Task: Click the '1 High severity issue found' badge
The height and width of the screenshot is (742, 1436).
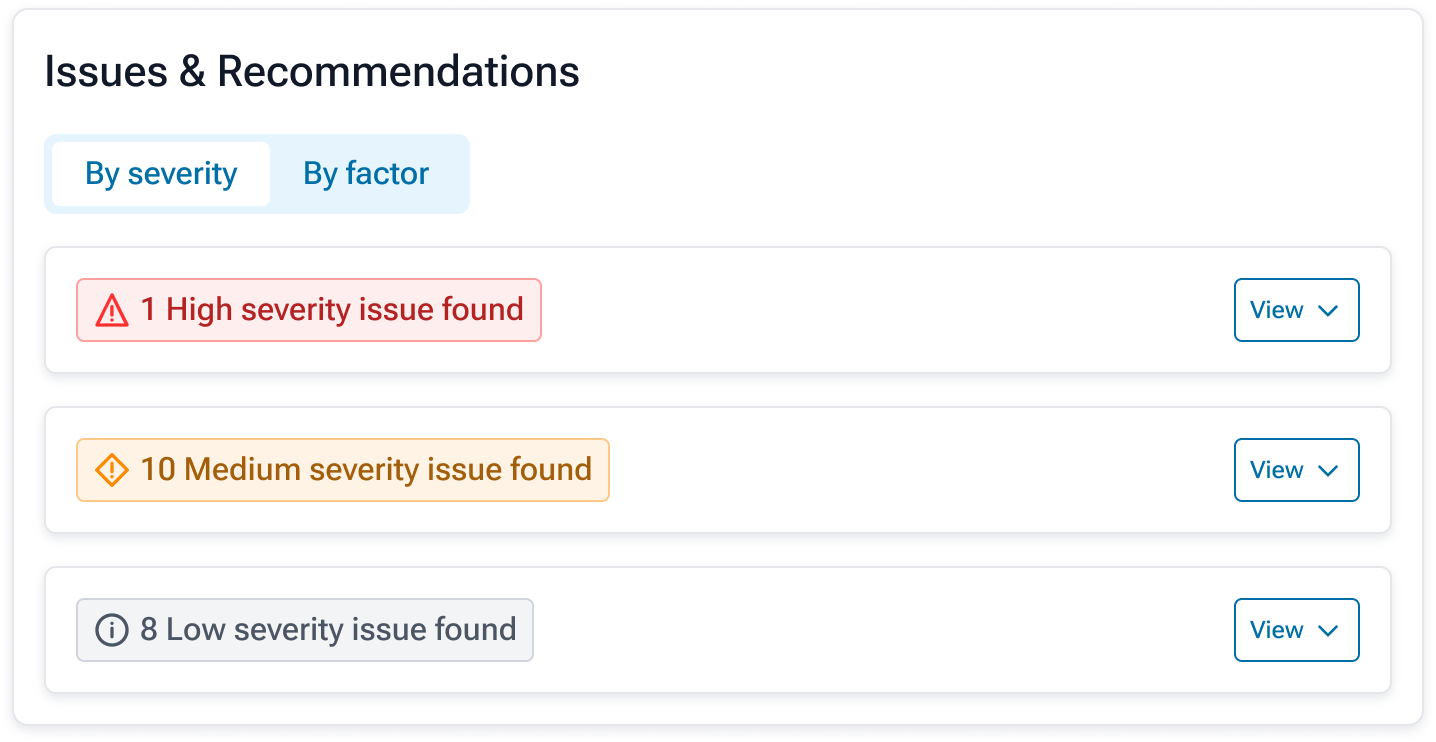Action: coord(332,310)
